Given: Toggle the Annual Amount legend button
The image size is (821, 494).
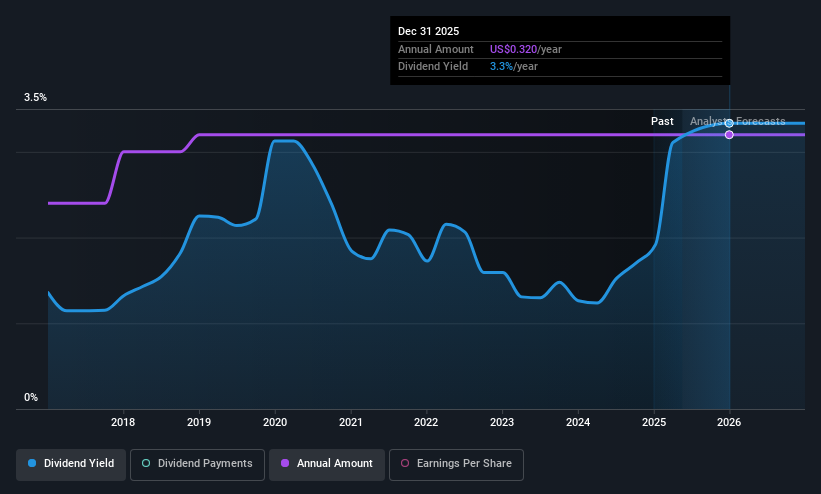Looking at the screenshot, I should click(x=327, y=464).
